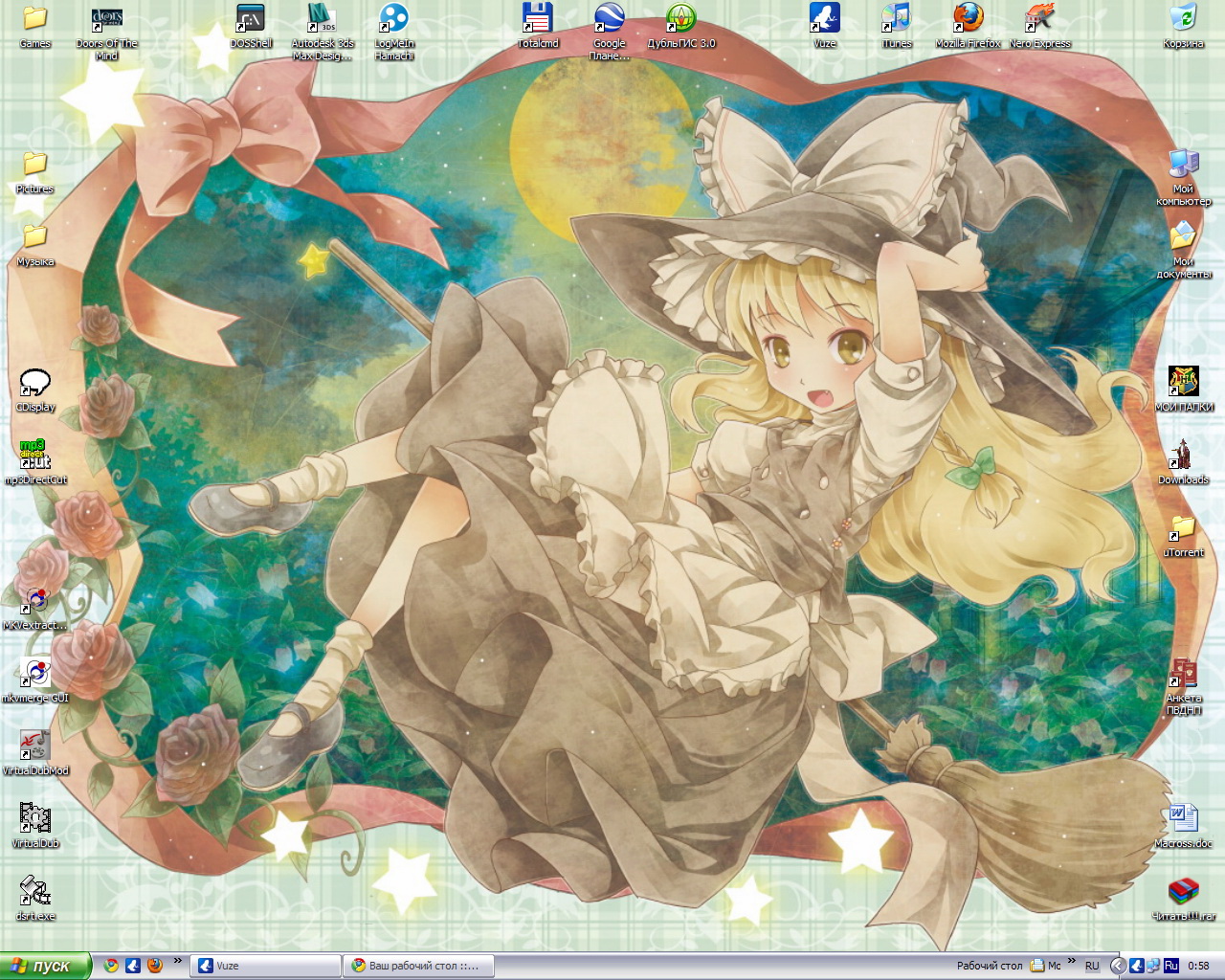Click the Рабочий стол toolbar label
1225x980 pixels.
[990, 966]
